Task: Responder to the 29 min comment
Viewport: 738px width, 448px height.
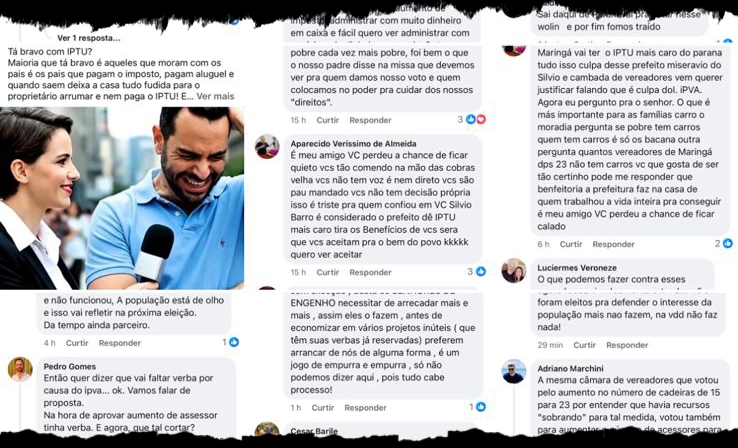Action: point(627,345)
